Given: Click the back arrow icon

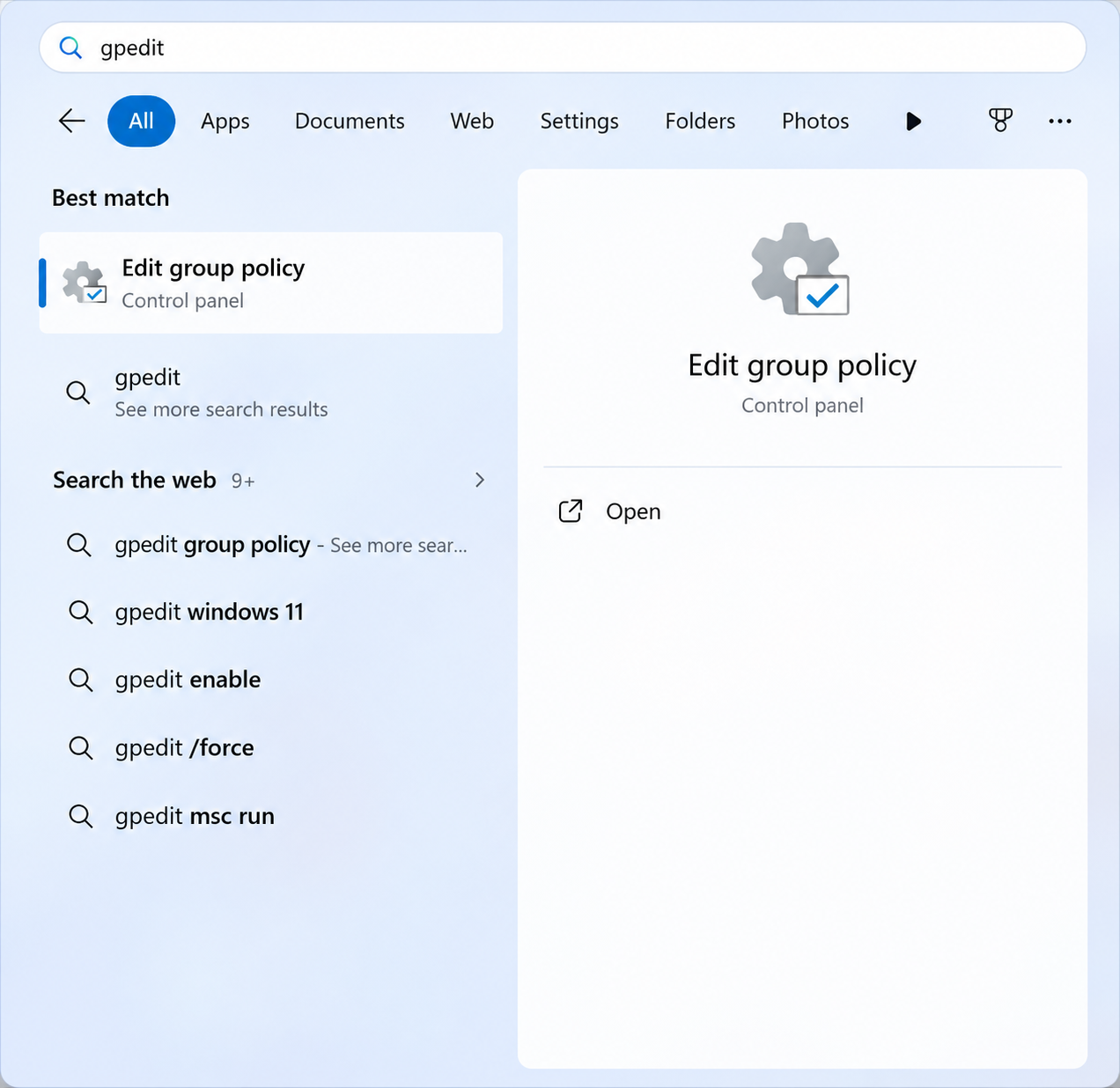Looking at the screenshot, I should pos(71,121).
